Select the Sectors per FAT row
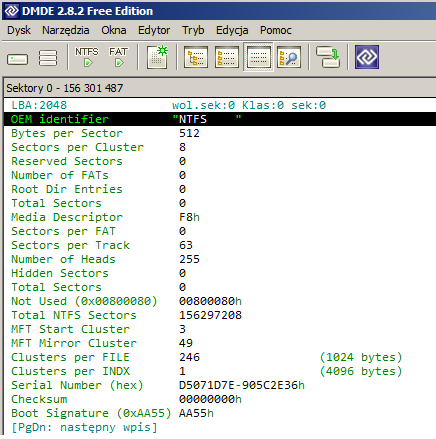Viewport: 436px width, 439px height. coord(220,231)
